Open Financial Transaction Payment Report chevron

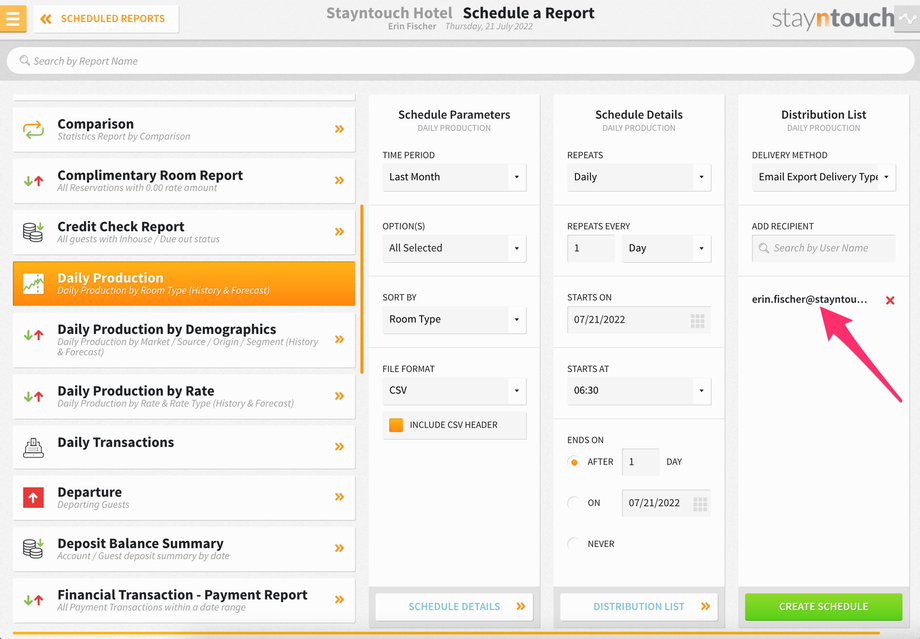[x=339, y=599]
